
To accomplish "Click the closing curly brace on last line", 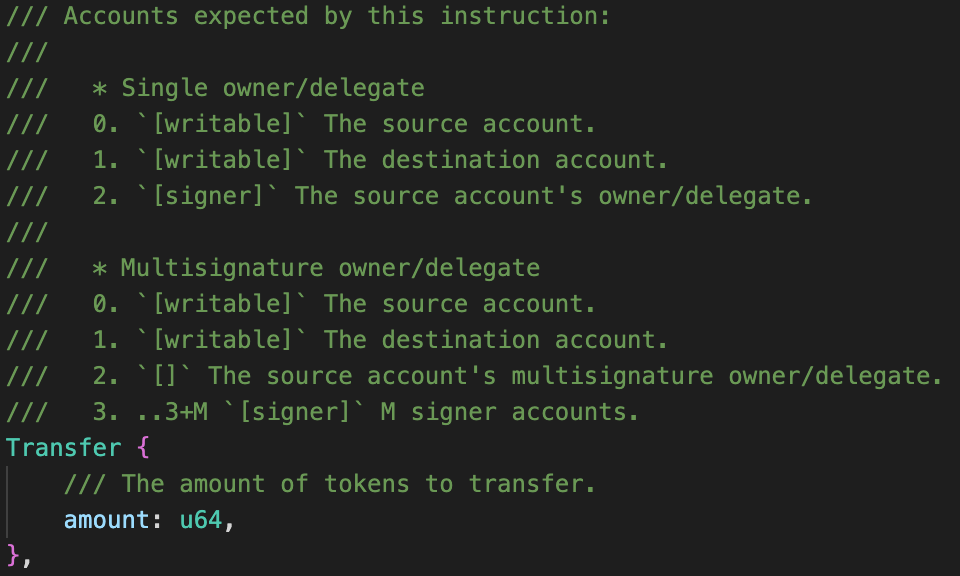I will (13, 555).
